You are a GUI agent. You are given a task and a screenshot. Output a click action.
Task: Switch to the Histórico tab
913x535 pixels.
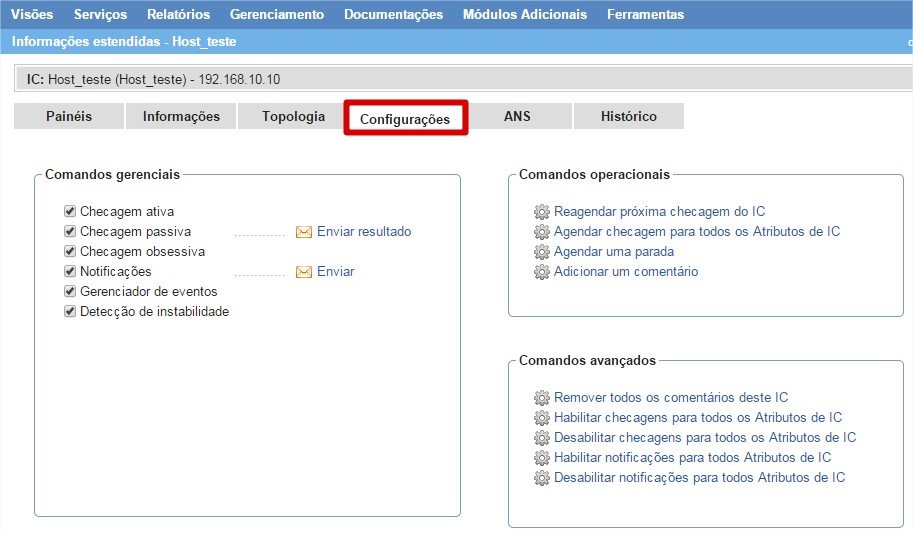click(x=628, y=117)
